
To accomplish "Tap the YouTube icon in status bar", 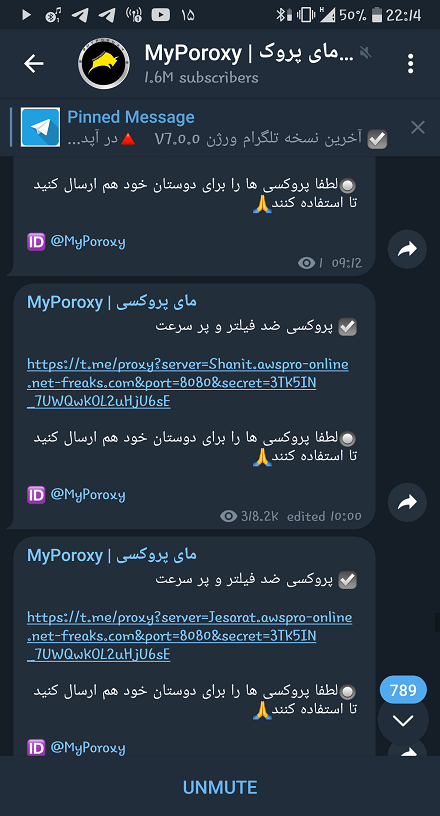I will click(161, 15).
